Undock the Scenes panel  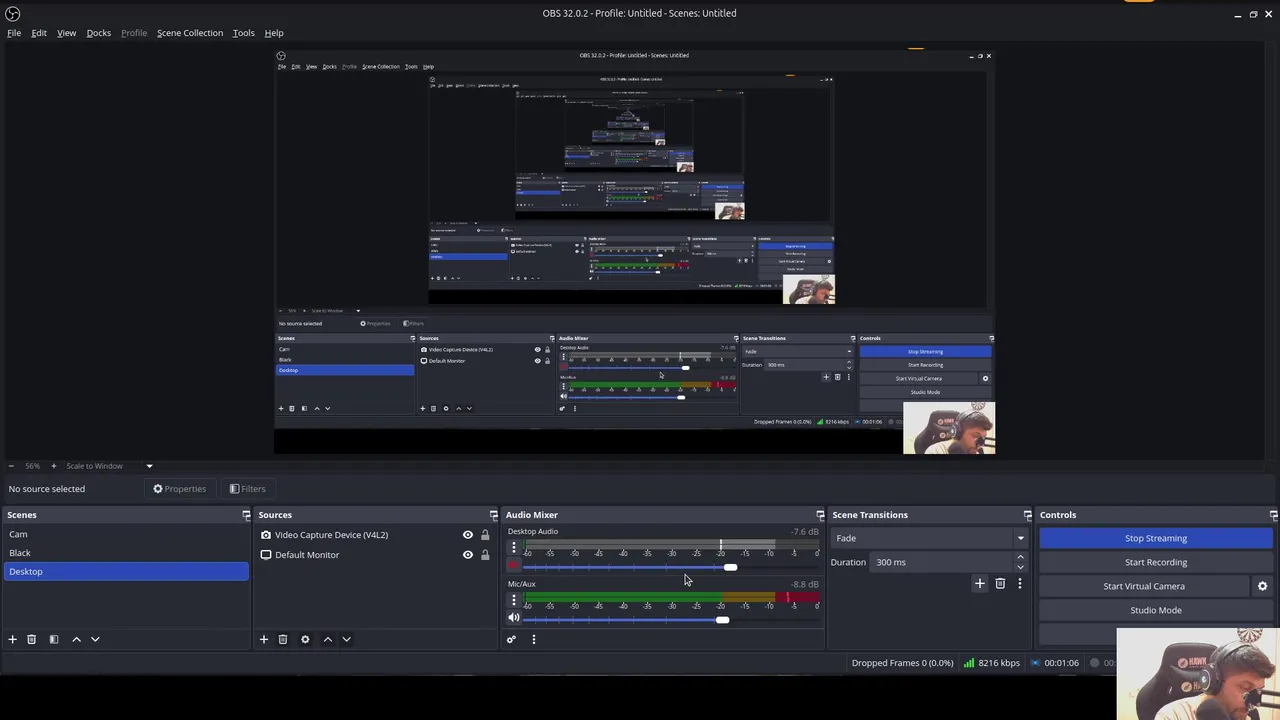[x=246, y=515]
